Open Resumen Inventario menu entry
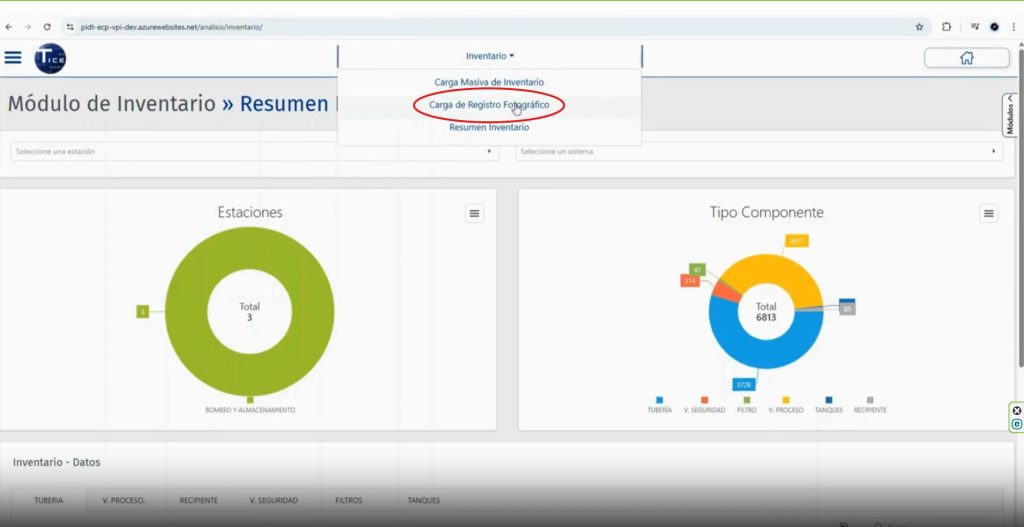 489,127
